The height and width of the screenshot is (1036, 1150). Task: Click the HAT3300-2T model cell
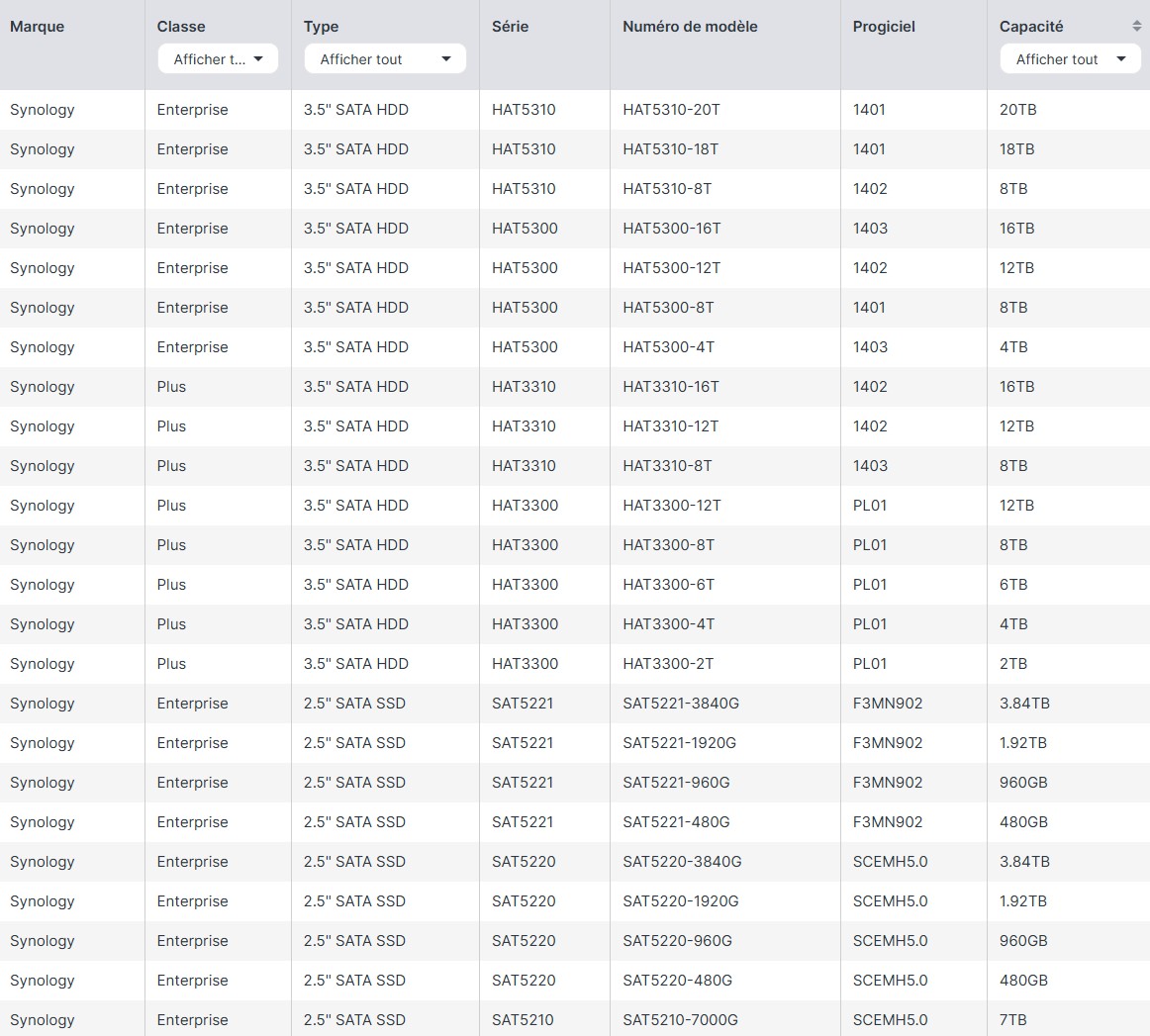[x=668, y=664]
